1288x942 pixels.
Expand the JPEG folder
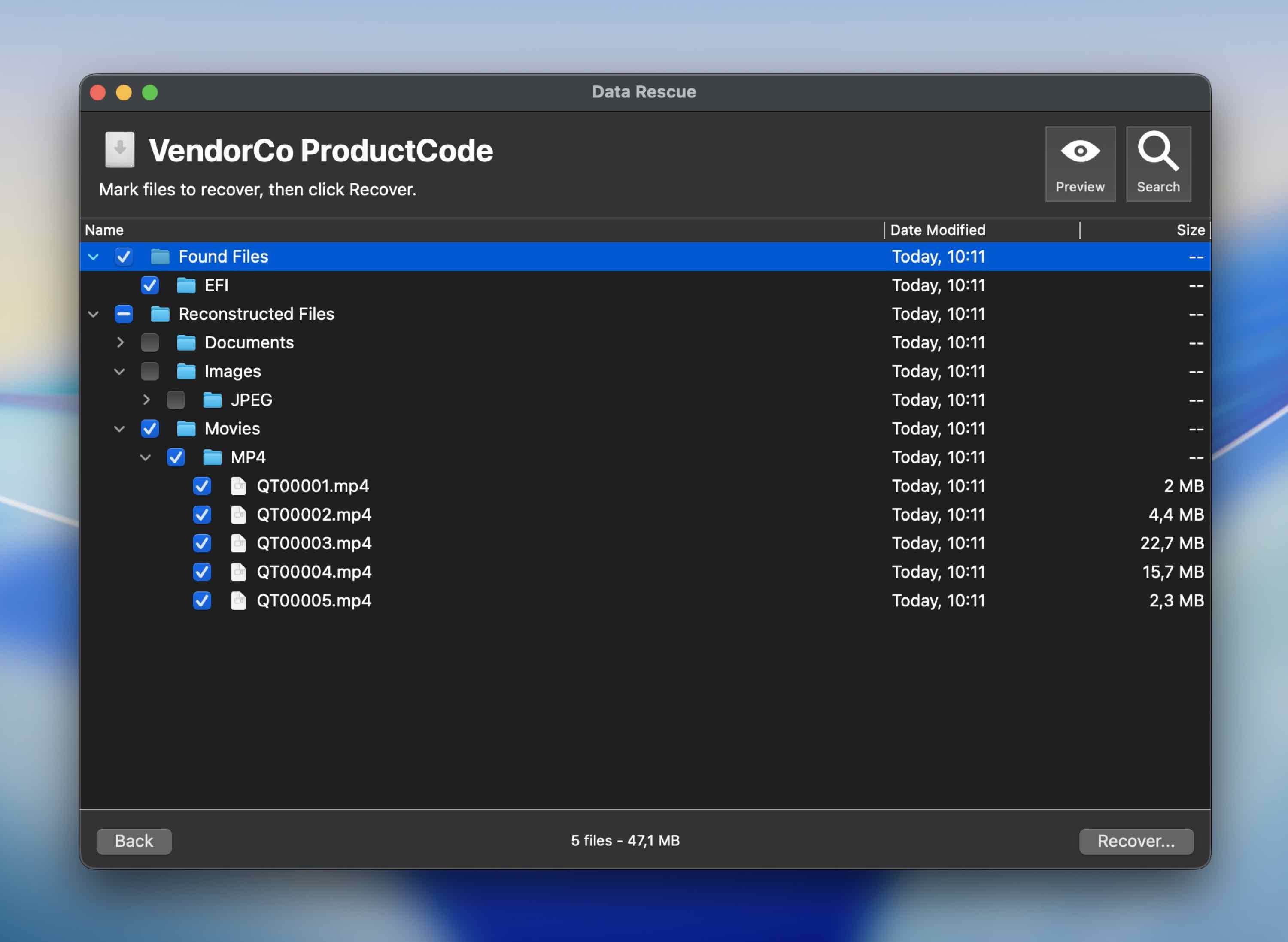(146, 400)
